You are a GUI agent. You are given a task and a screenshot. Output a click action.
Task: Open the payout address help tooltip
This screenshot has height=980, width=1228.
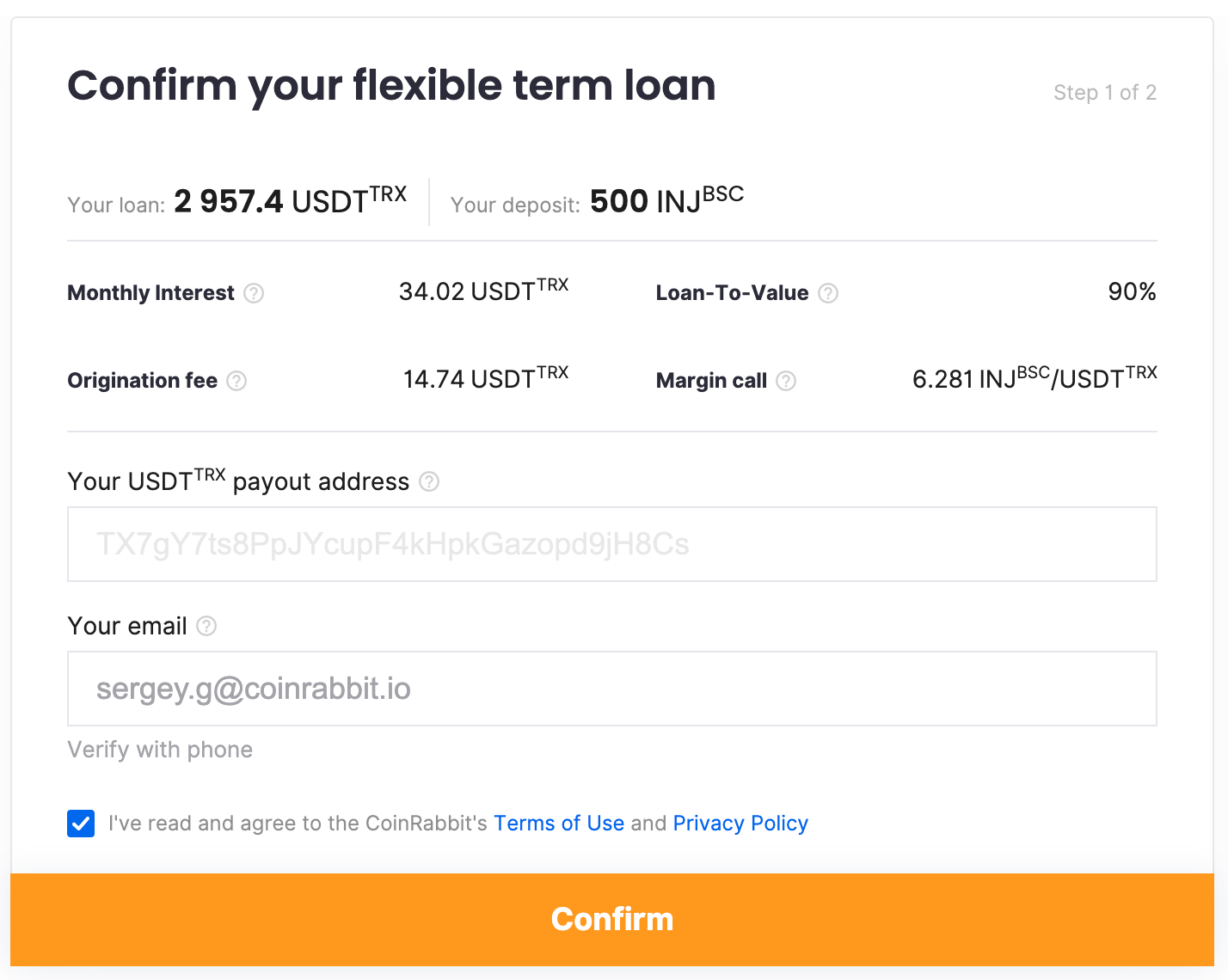pyautogui.click(x=429, y=482)
